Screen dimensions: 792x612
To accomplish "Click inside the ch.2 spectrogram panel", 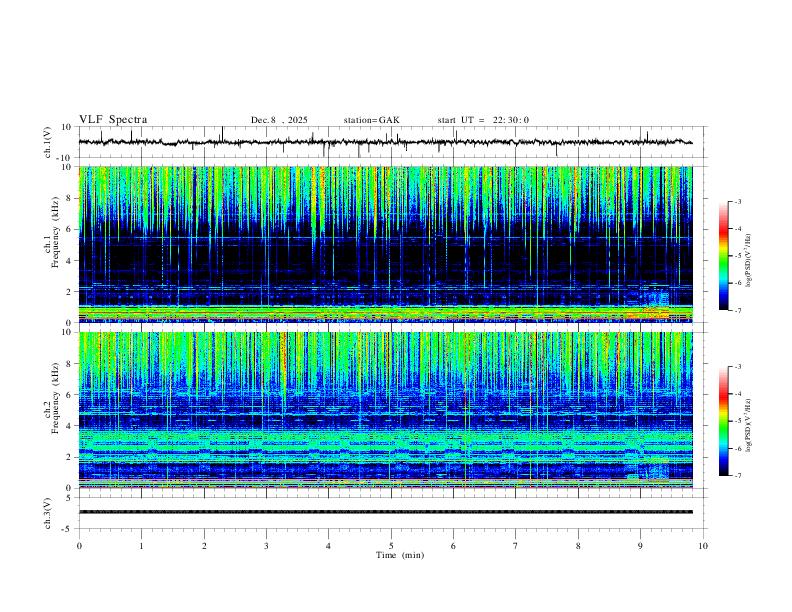I will tap(385, 410).
